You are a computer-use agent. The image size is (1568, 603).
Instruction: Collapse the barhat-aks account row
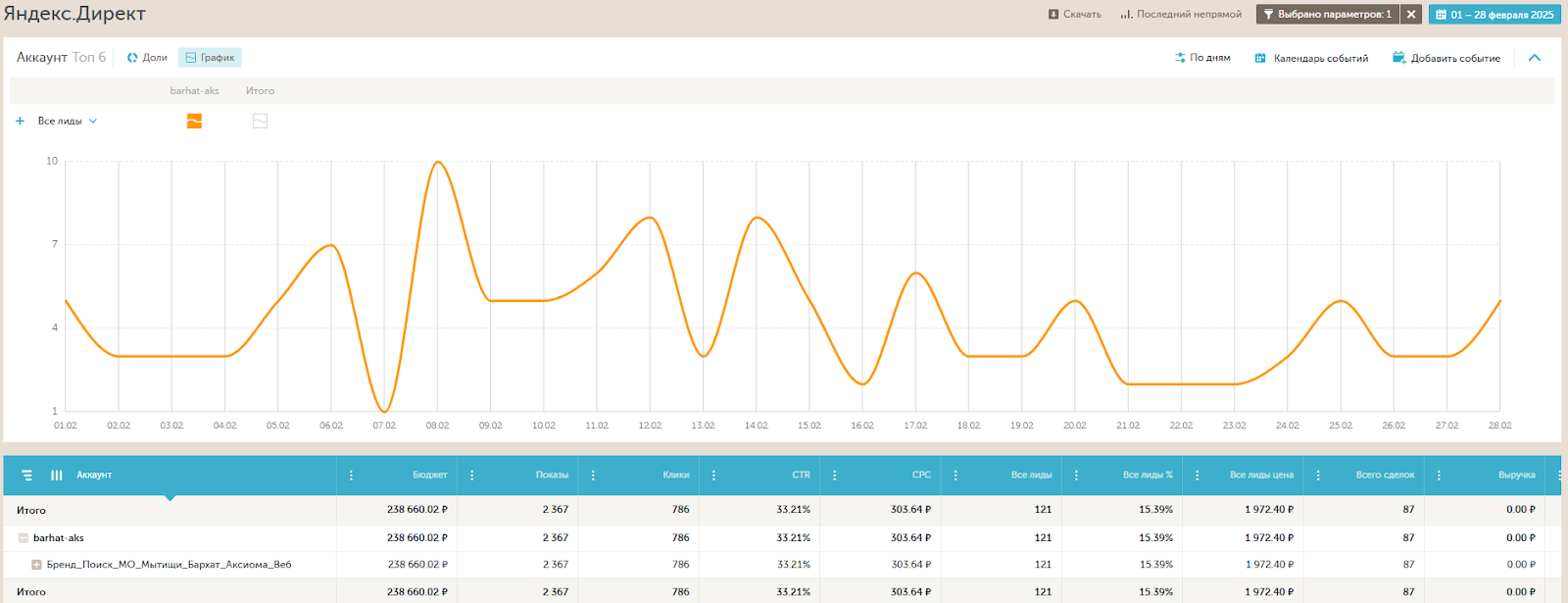(24, 538)
